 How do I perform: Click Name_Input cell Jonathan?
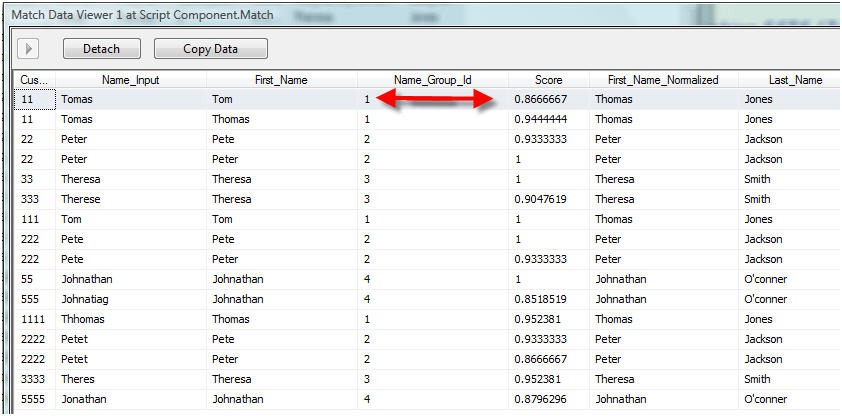(131, 399)
